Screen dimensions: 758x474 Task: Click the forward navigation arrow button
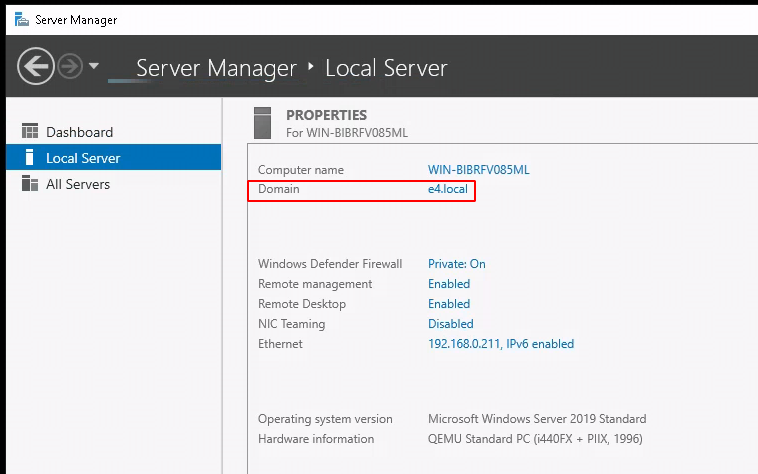coord(70,66)
